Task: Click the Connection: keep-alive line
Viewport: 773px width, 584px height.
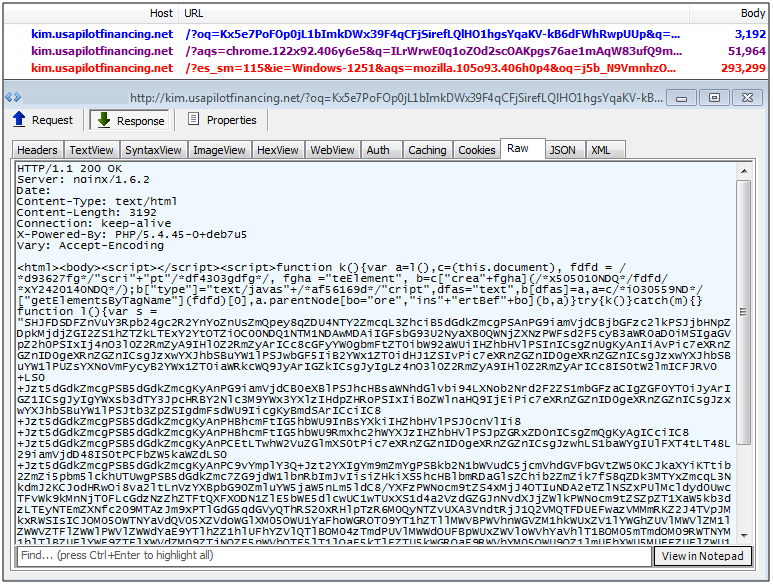Action: [x=94, y=223]
